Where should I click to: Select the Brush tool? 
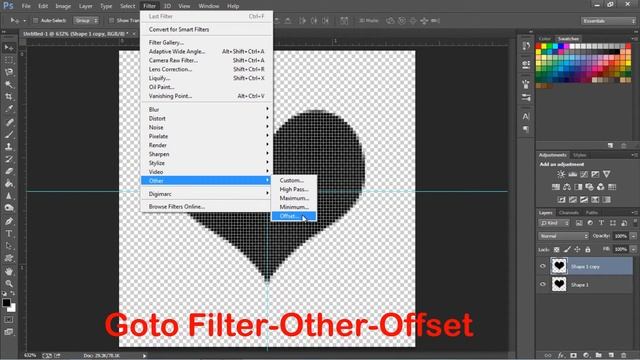point(9,134)
